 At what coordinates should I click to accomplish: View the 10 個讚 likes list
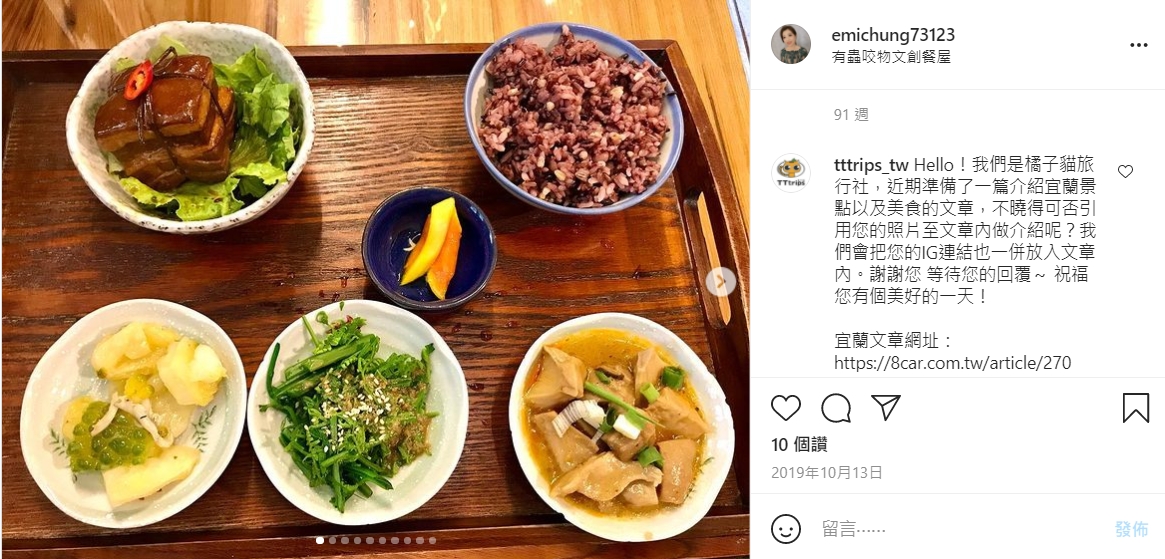tap(799, 445)
